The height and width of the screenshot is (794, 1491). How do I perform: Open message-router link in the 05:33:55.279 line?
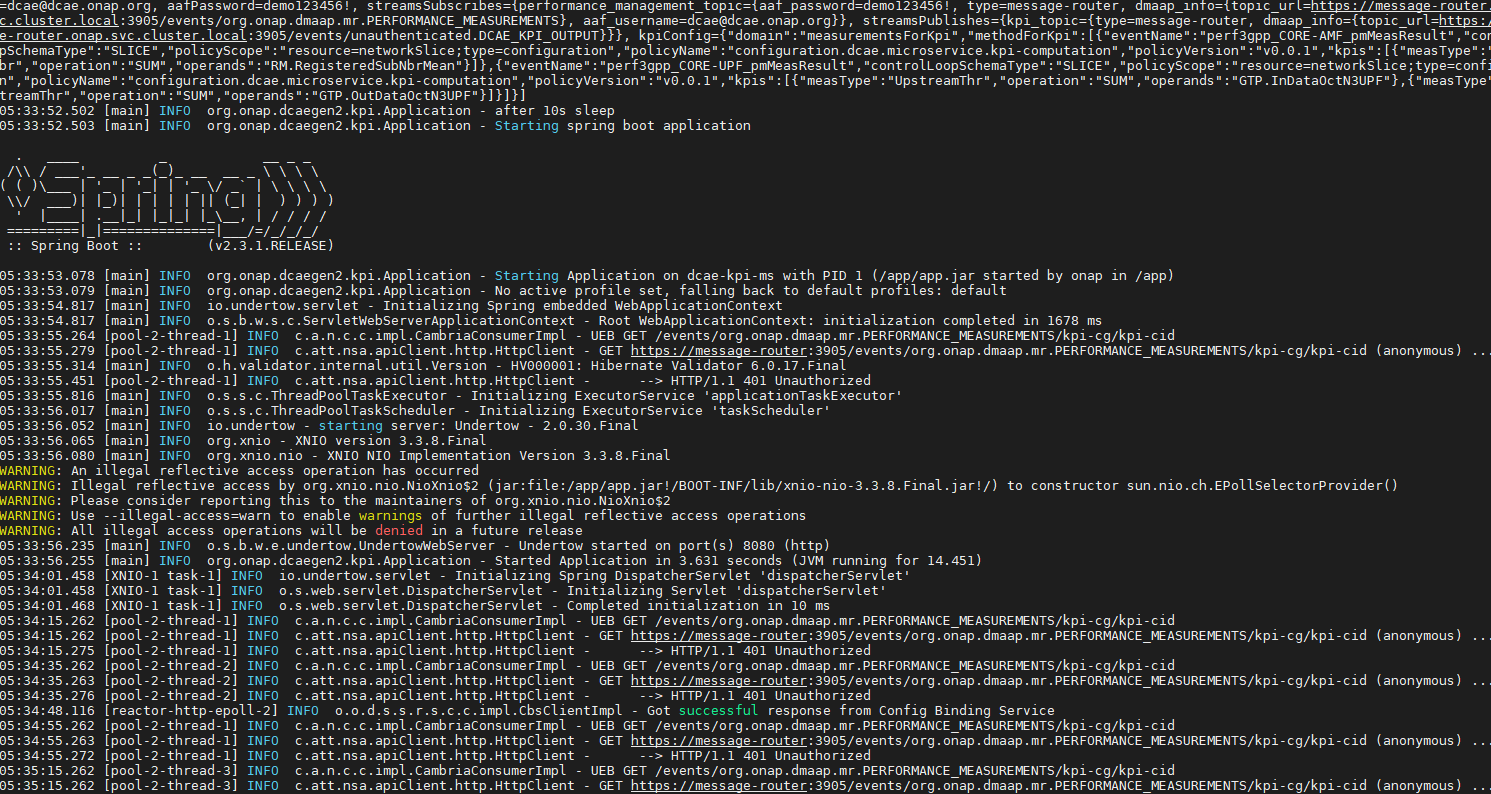(x=719, y=351)
